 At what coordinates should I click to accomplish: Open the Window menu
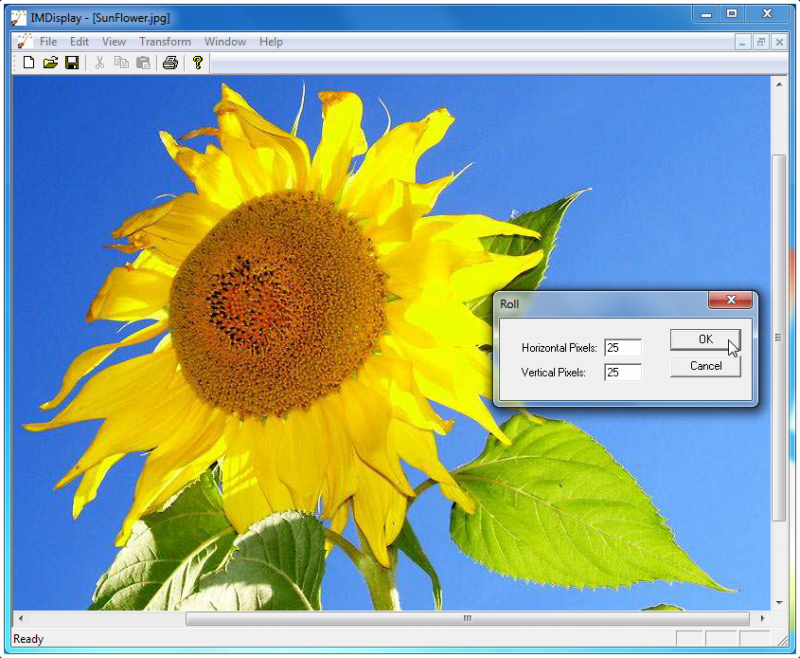[225, 42]
